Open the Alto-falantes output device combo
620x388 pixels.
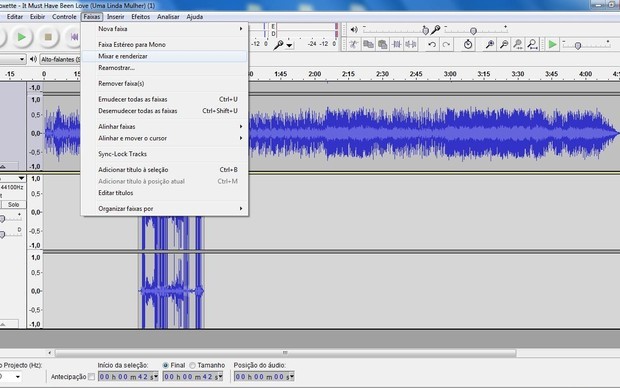60,59
